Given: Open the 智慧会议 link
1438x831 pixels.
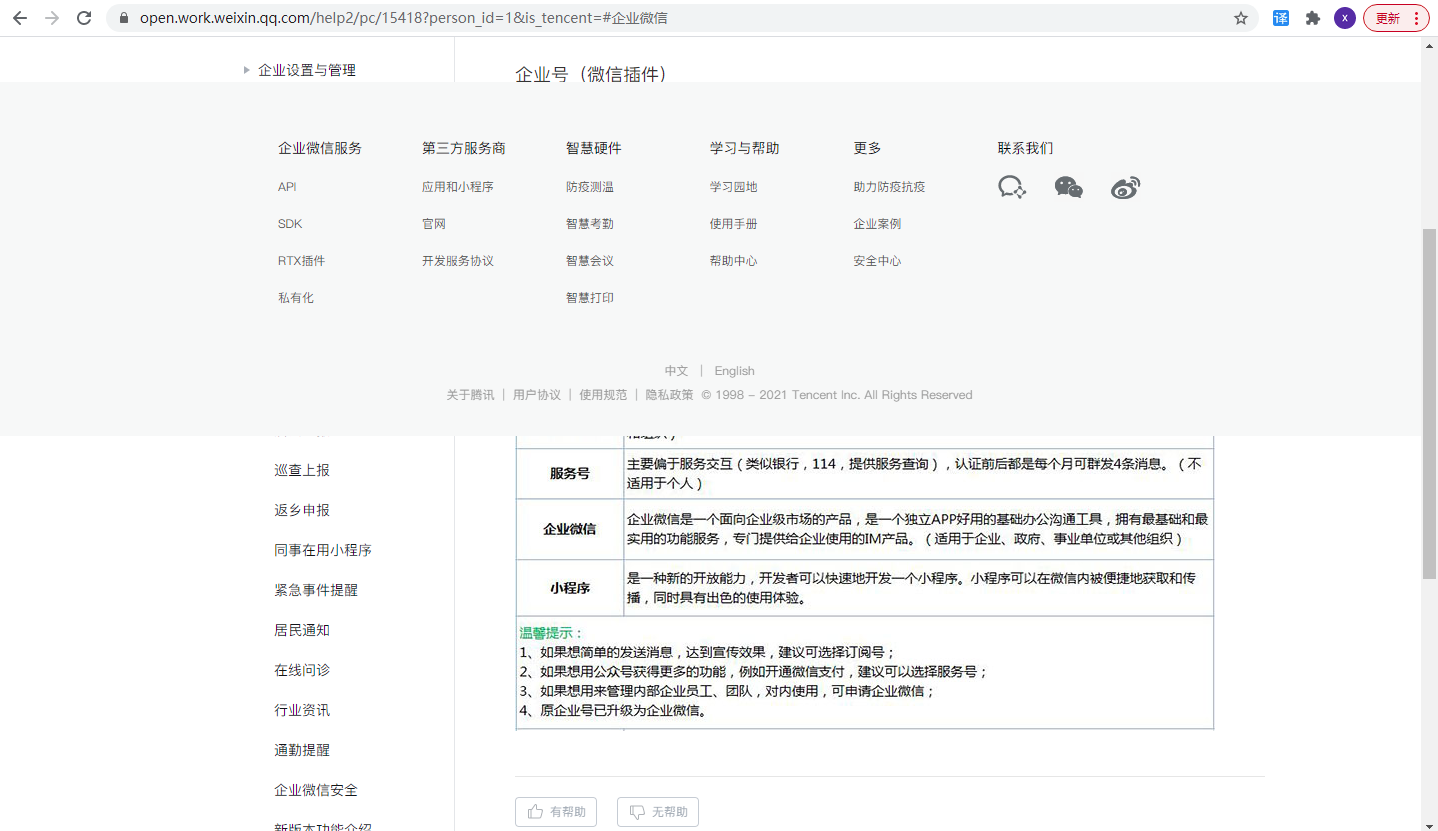Looking at the screenshot, I should point(590,261).
